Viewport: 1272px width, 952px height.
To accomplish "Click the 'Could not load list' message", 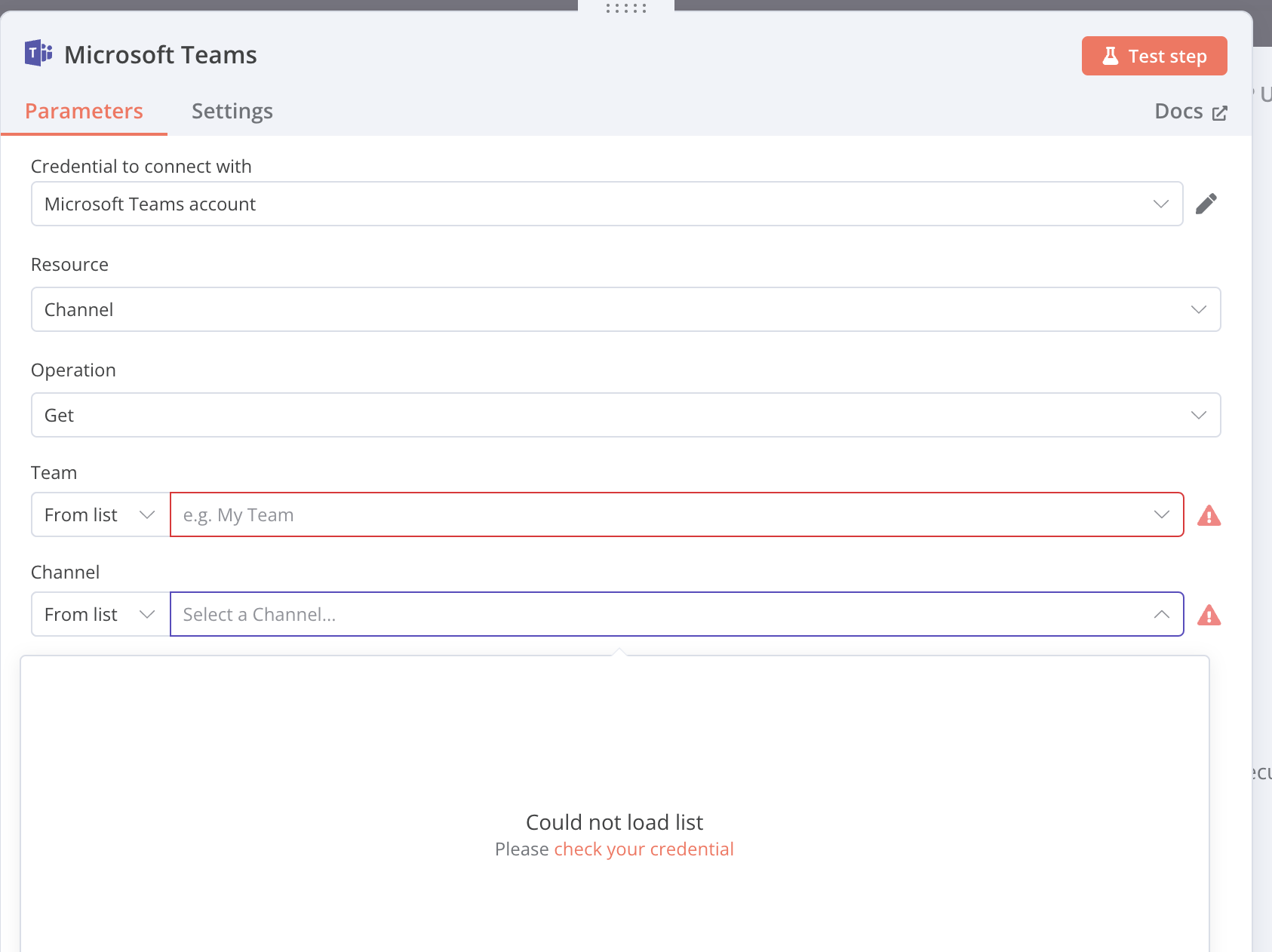I will [614, 822].
